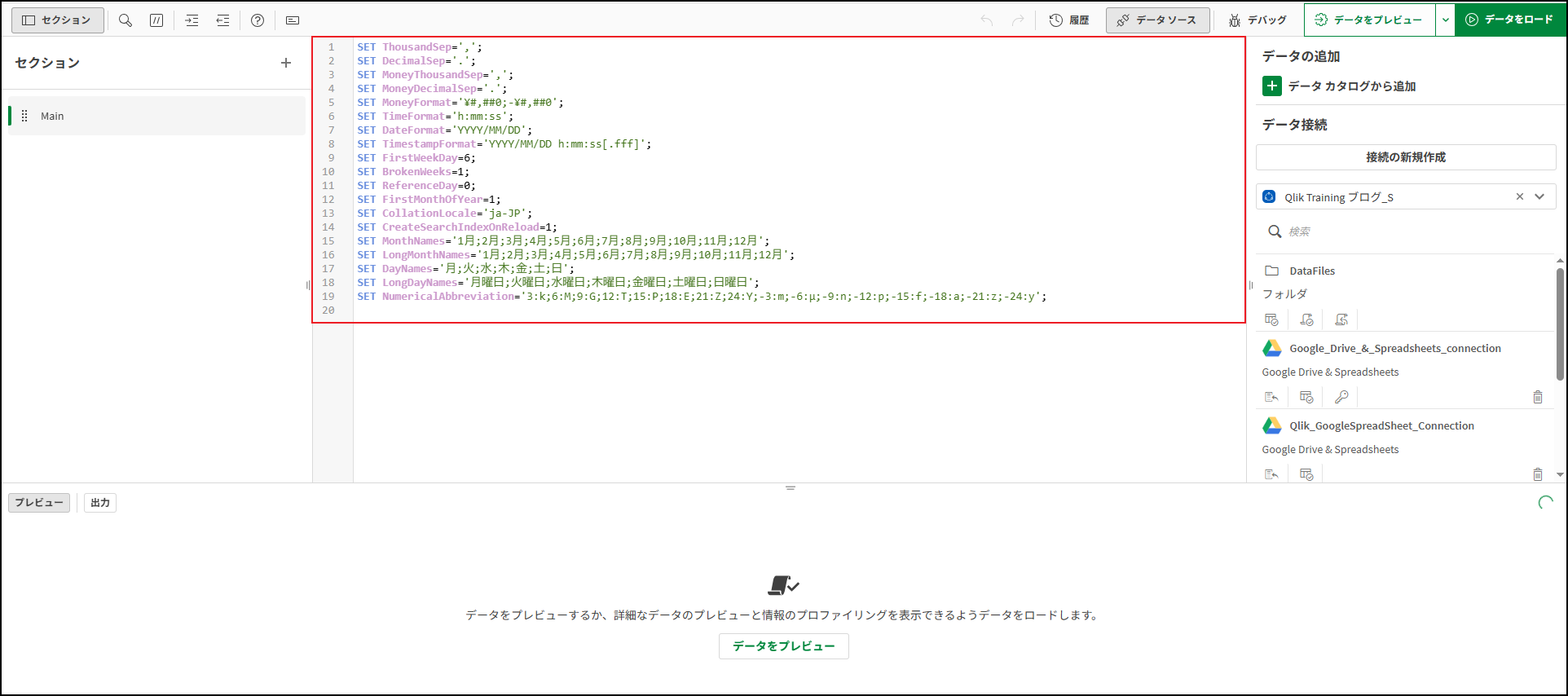Click the SET NumericalAbbreviation script line
This screenshot has height=696, width=1568.
702,297
